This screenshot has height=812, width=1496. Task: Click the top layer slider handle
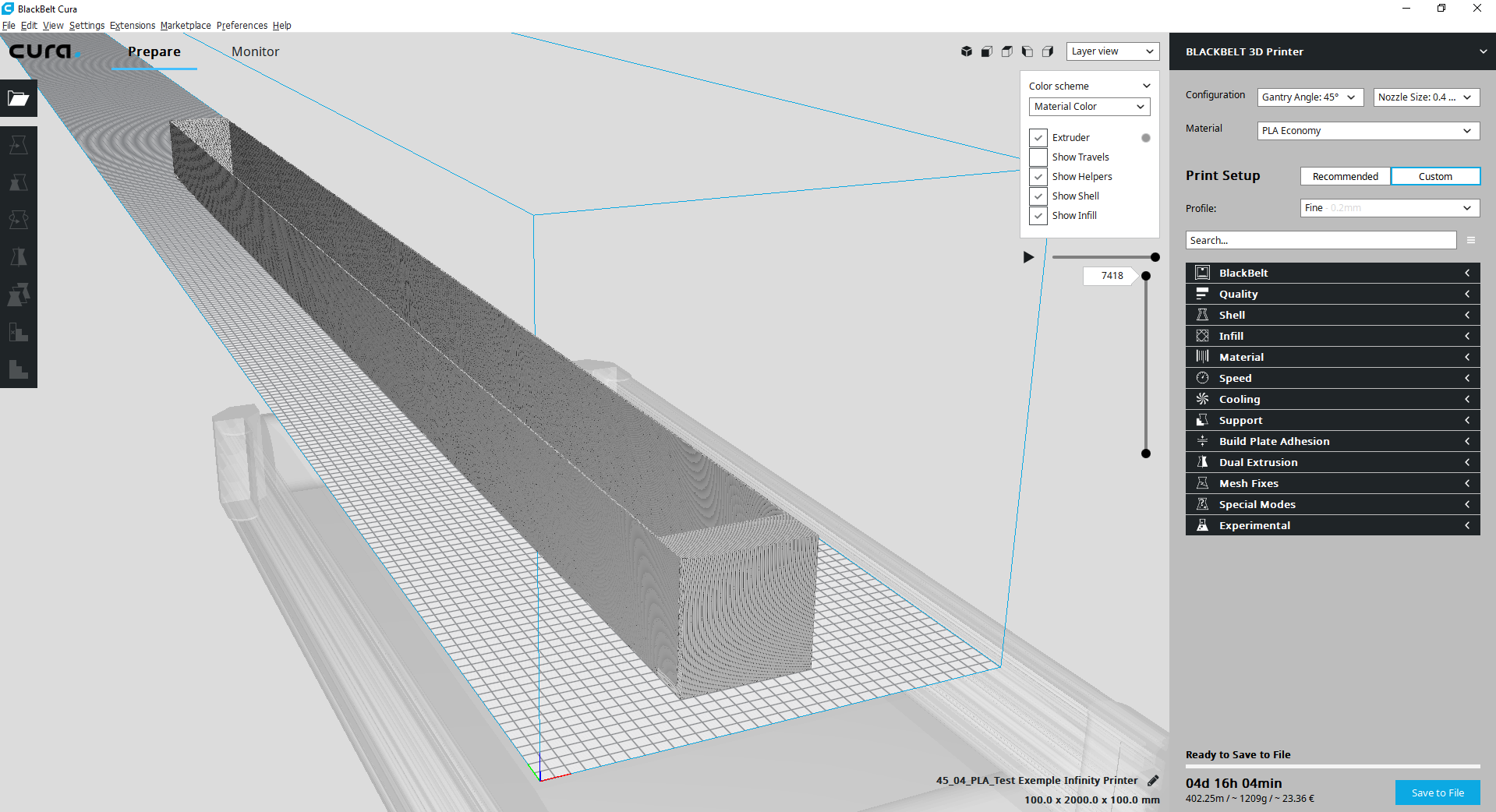click(1146, 276)
